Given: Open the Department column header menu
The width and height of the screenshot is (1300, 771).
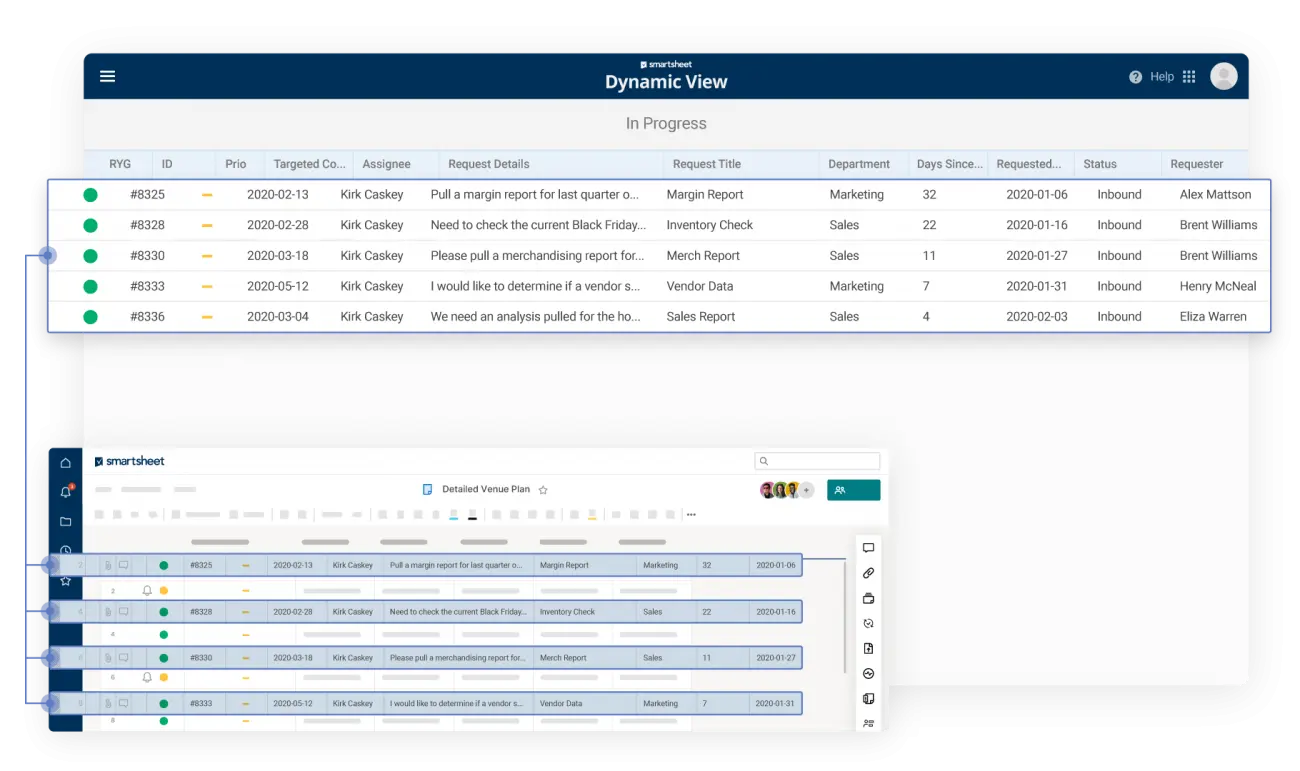Looking at the screenshot, I should 859,163.
